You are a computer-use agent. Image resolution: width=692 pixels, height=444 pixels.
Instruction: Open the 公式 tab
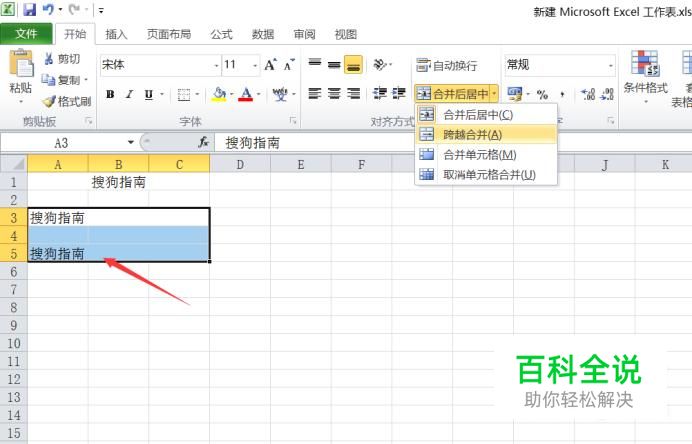(x=221, y=34)
